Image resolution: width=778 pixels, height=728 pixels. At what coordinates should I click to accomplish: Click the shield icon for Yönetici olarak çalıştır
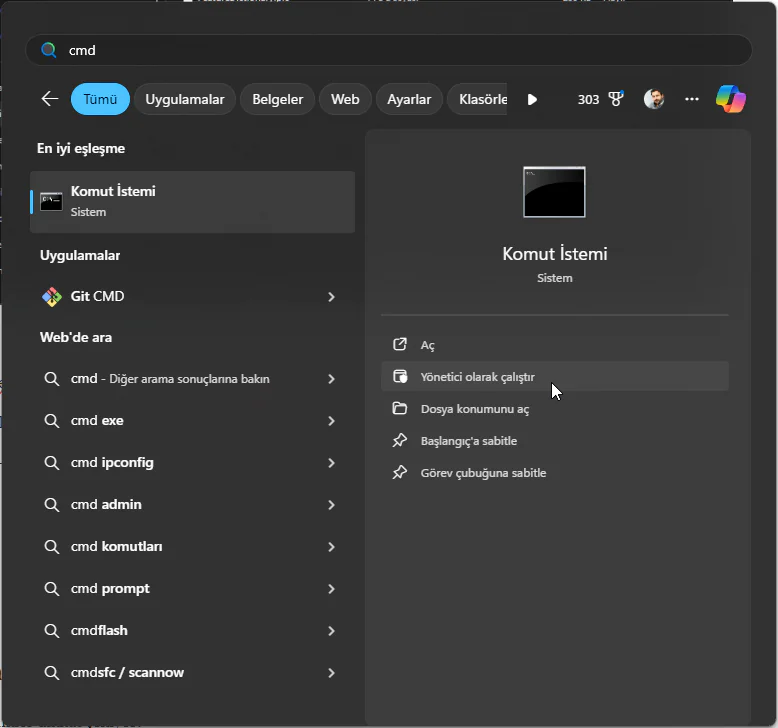point(400,377)
